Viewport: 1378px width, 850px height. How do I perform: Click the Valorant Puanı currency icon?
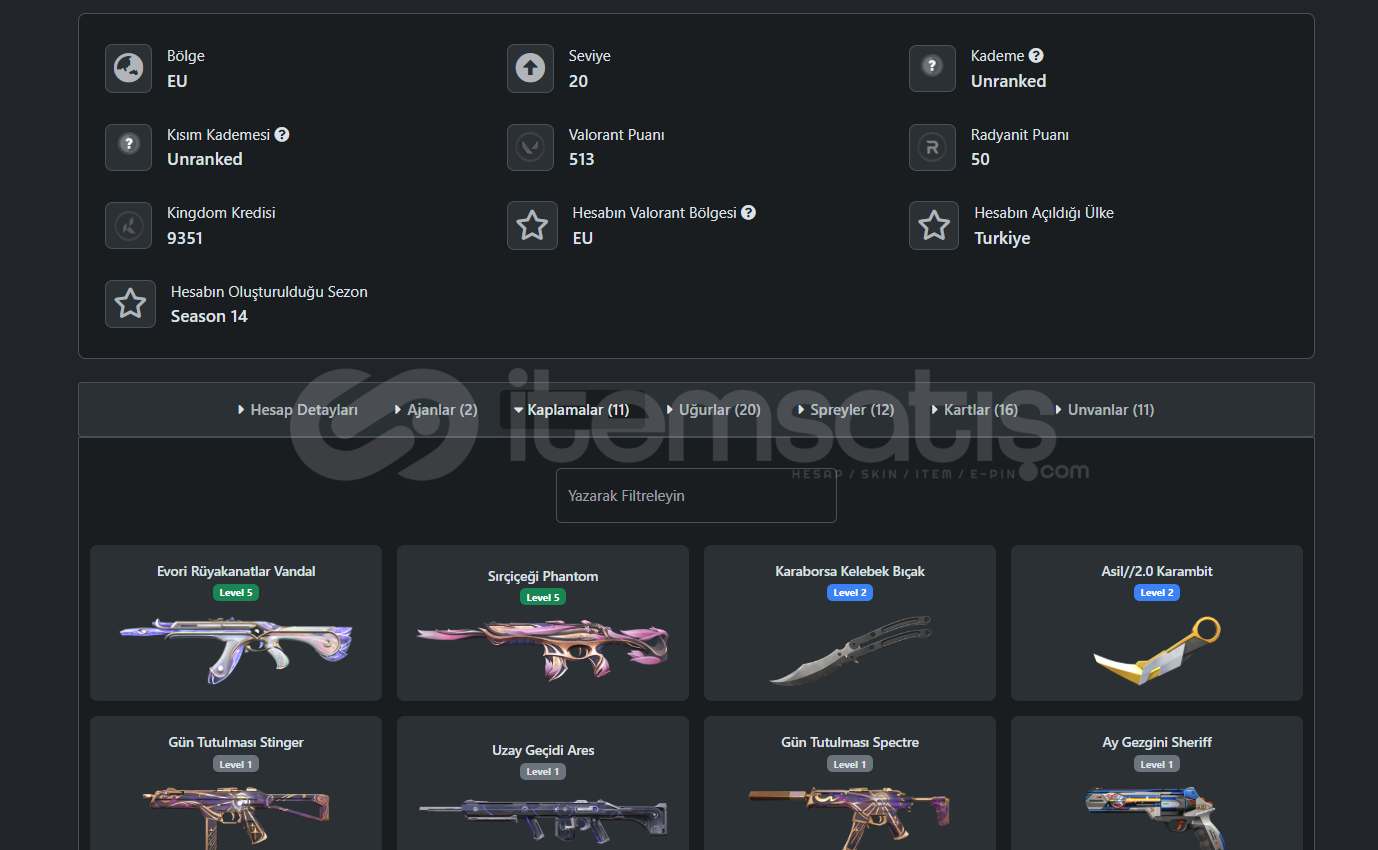[530, 147]
